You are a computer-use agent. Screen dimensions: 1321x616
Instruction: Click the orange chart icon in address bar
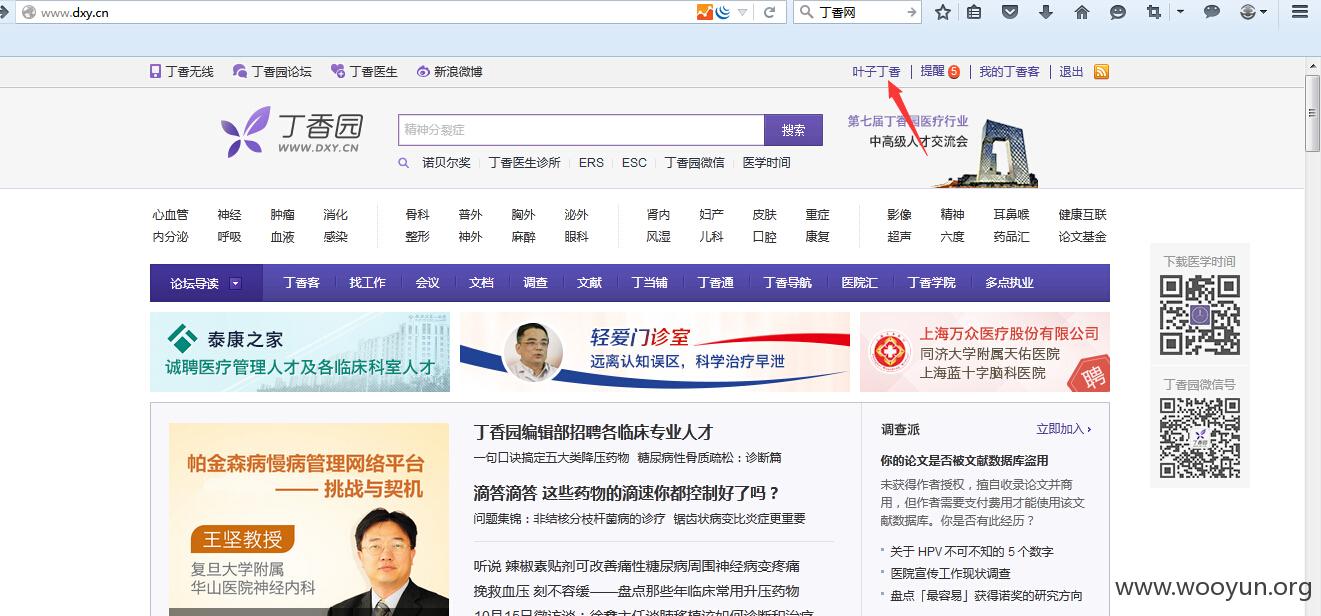click(x=705, y=12)
